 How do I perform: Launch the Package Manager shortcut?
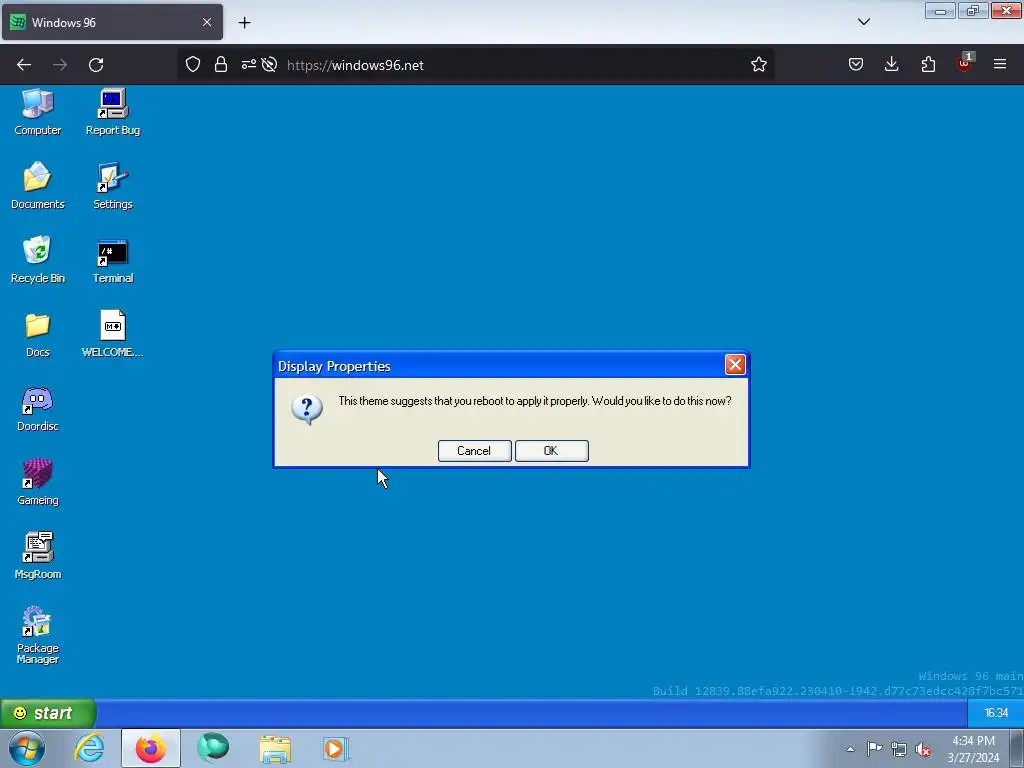38,635
